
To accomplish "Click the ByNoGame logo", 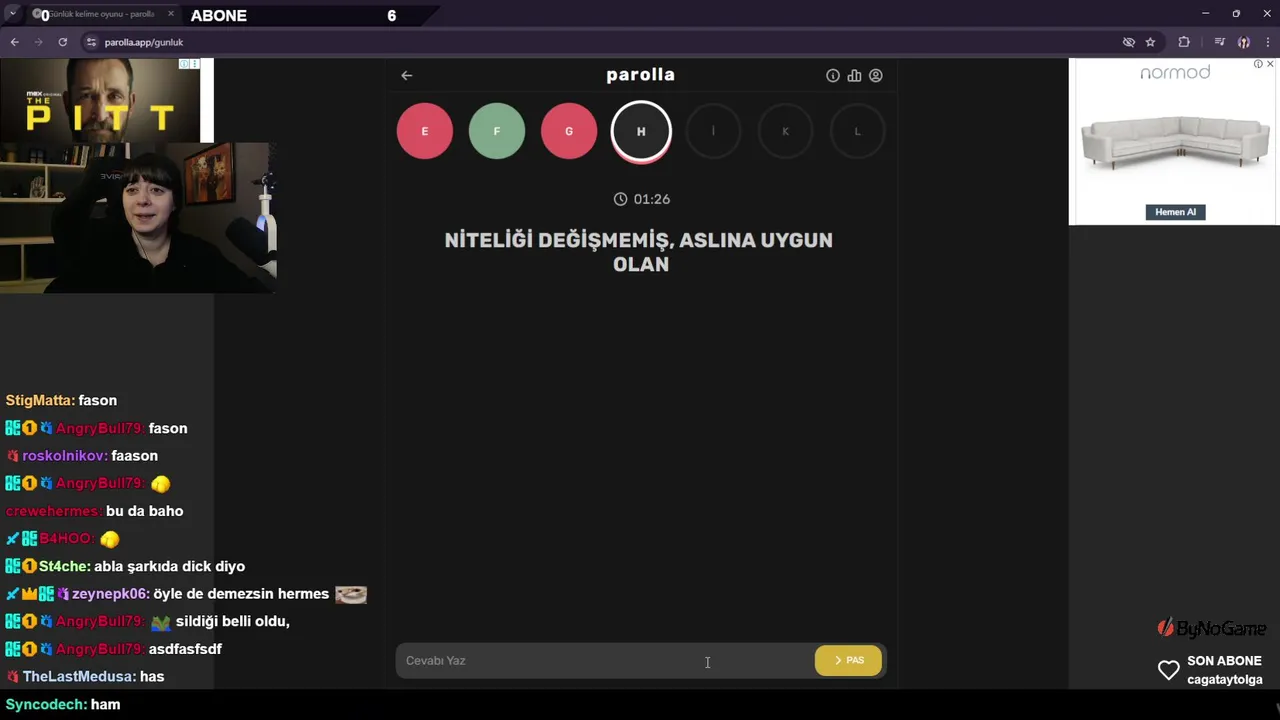I will (1212, 628).
